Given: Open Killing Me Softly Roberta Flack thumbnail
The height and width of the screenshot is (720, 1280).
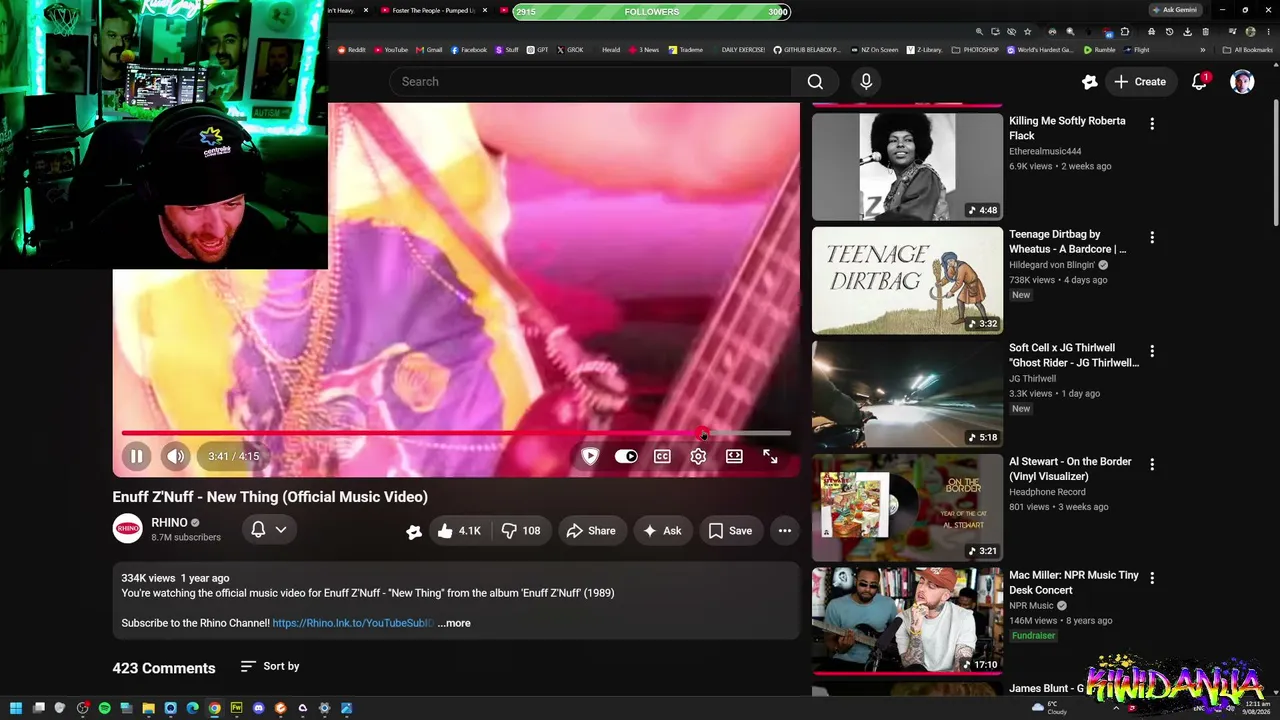Looking at the screenshot, I should tap(907, 167).
